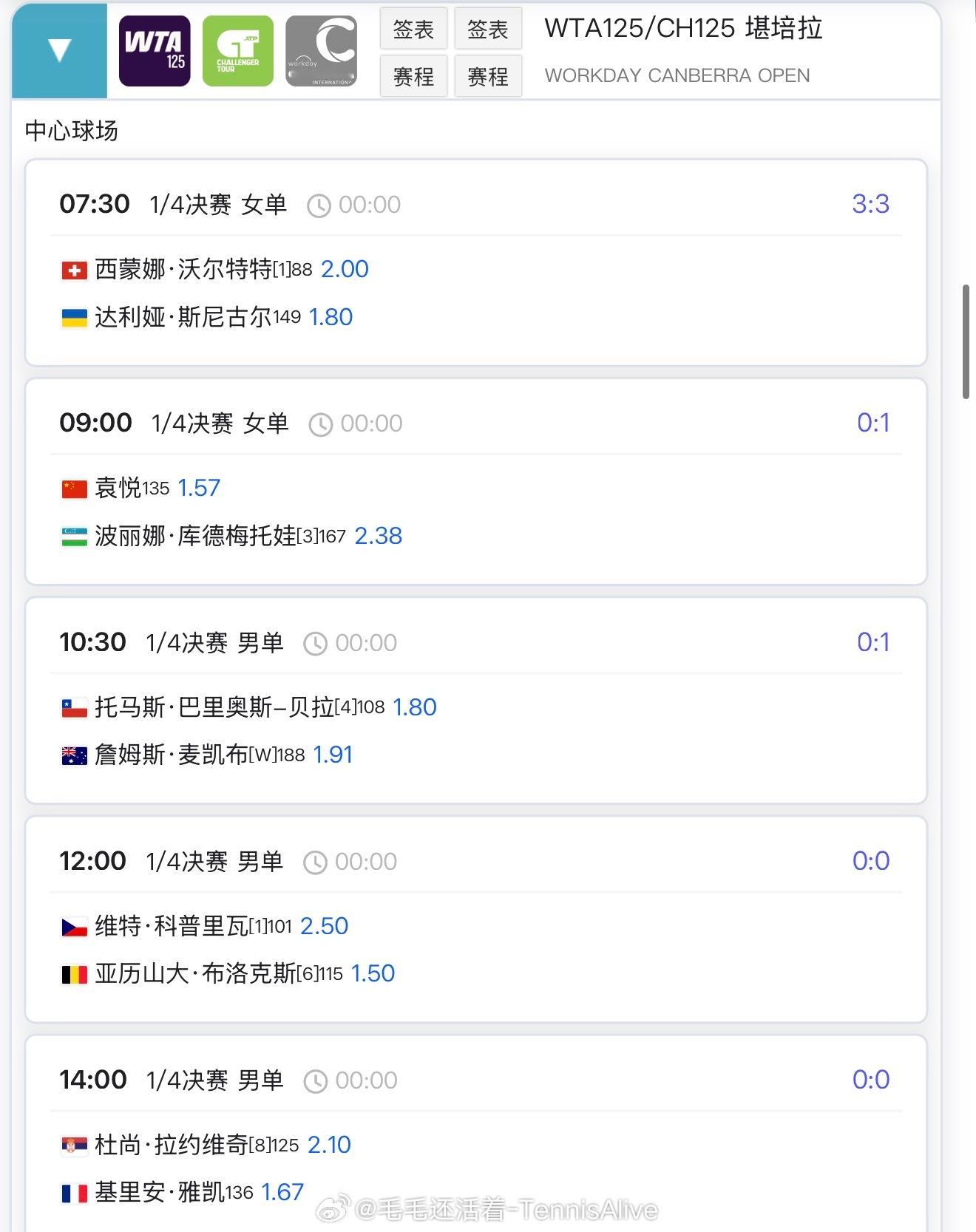Screen dimensions: 976x1232
Task: Select the Swiss flag next to 西蒙娜·沃尔特特
Action: tap(74, 270)
